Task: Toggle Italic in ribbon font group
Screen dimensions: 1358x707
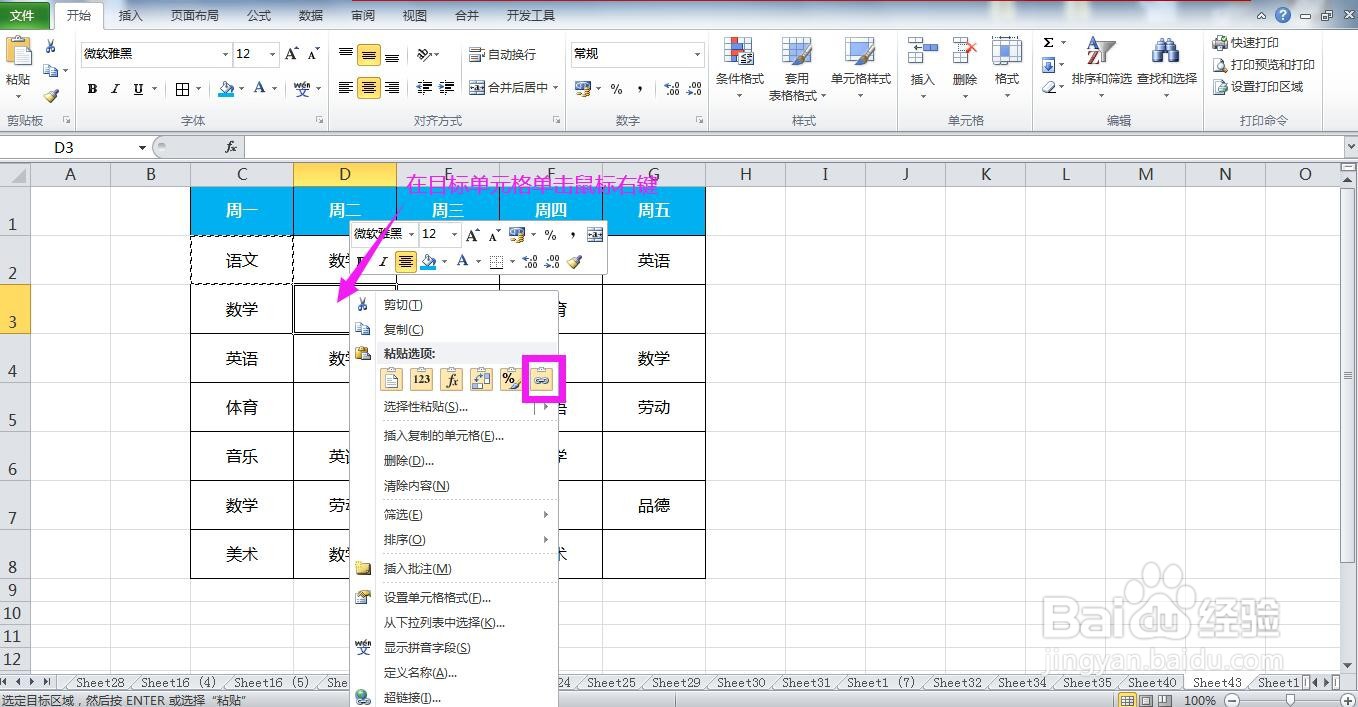Action: (x=115, y=89)
